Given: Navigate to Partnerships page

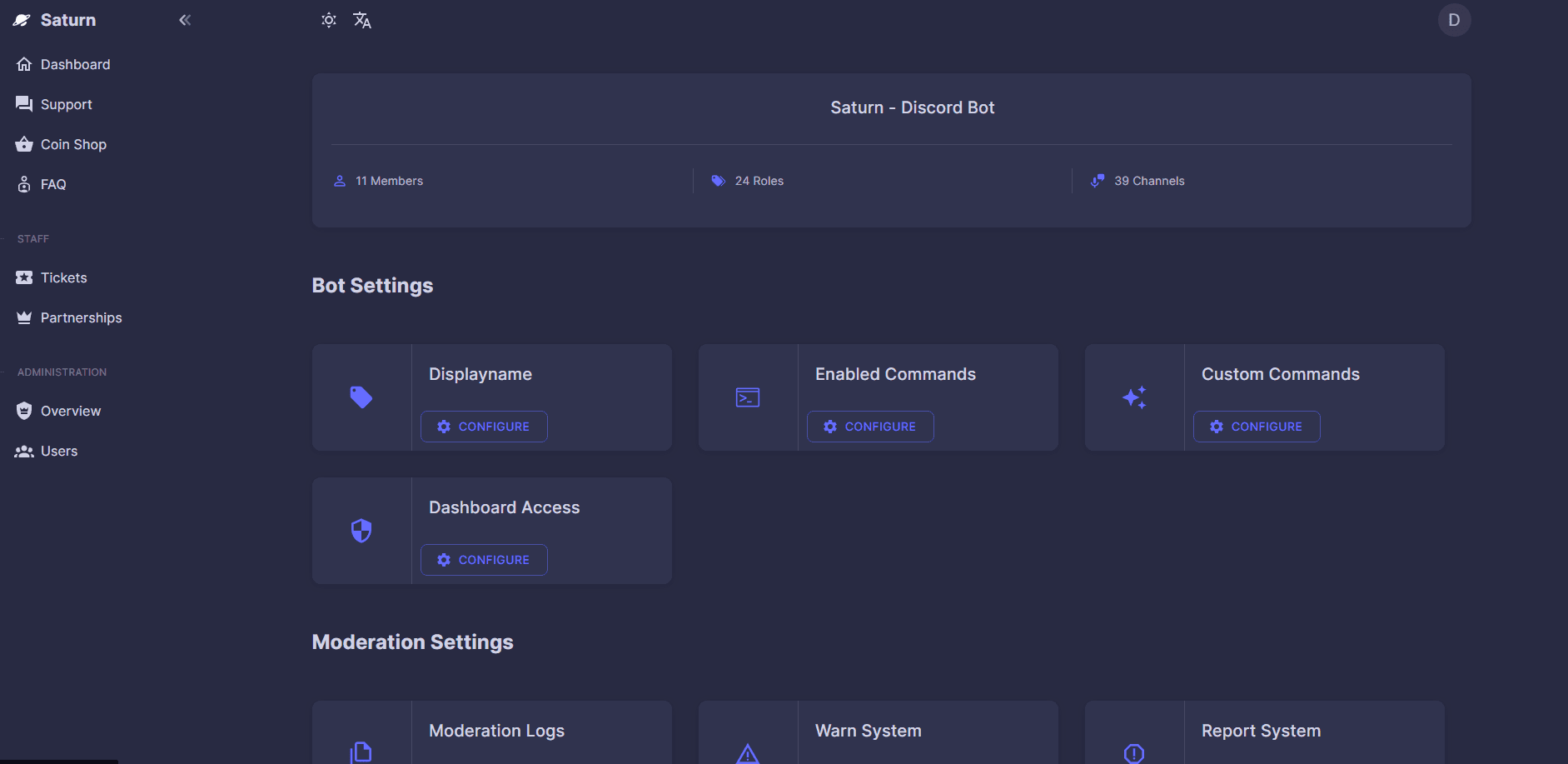Looking at the screenshot, I should [81, 317].
